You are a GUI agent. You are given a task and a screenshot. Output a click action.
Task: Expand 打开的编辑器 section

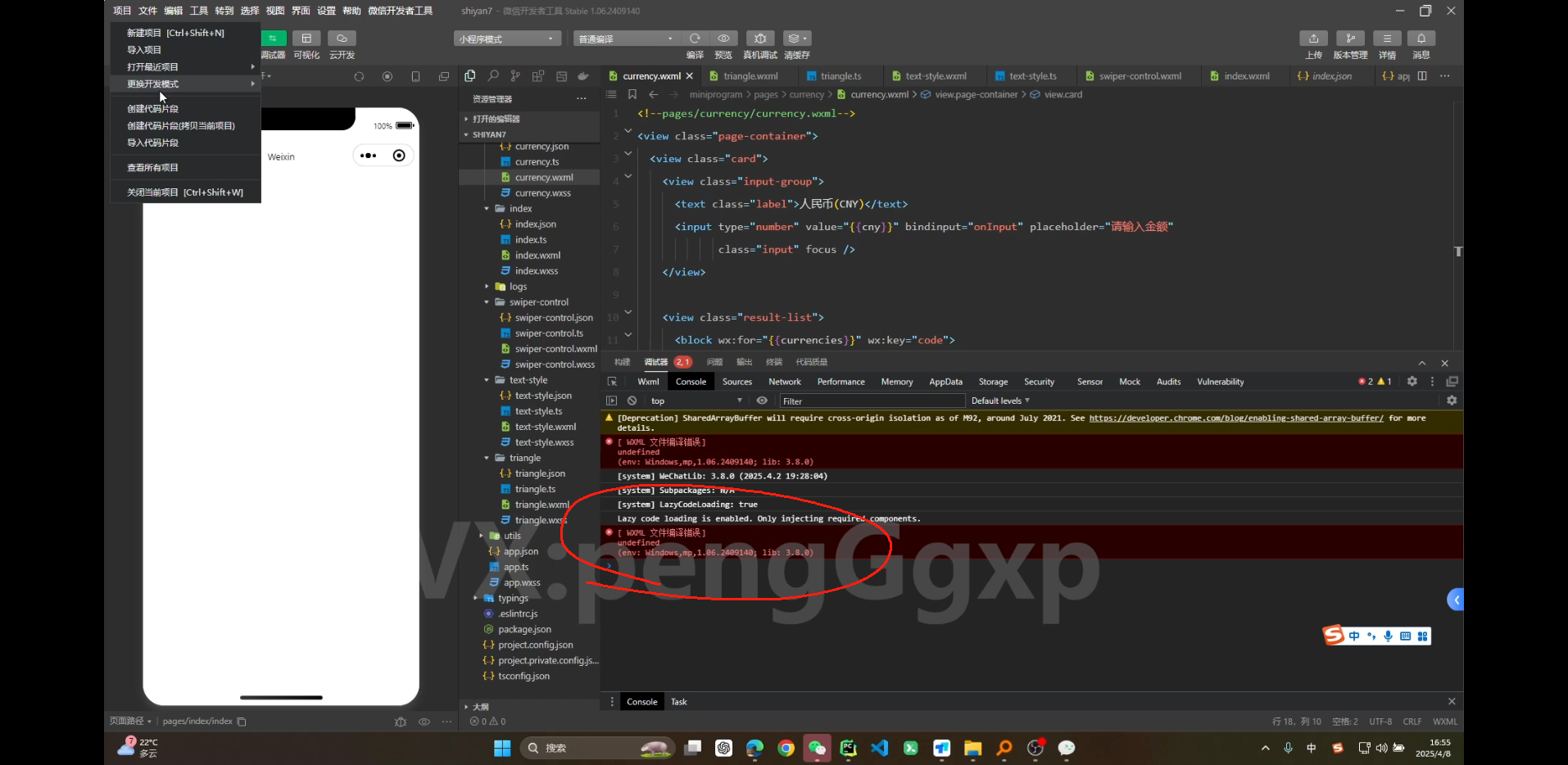click(530, 119)
